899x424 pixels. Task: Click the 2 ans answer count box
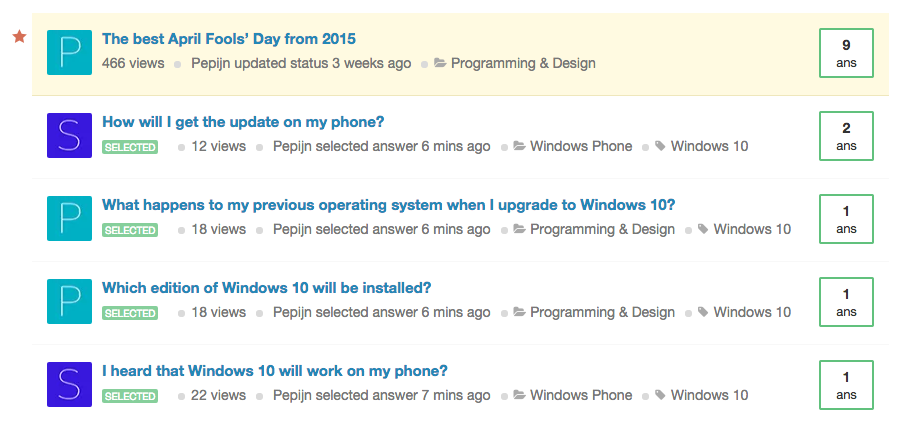click(x=846, y=136)
